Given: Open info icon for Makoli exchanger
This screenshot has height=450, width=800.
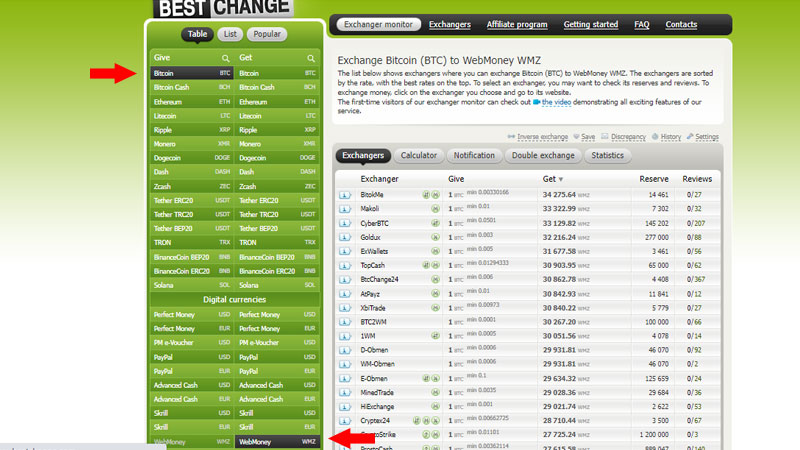Looking at the screenshot, I should tap(345, 209).
